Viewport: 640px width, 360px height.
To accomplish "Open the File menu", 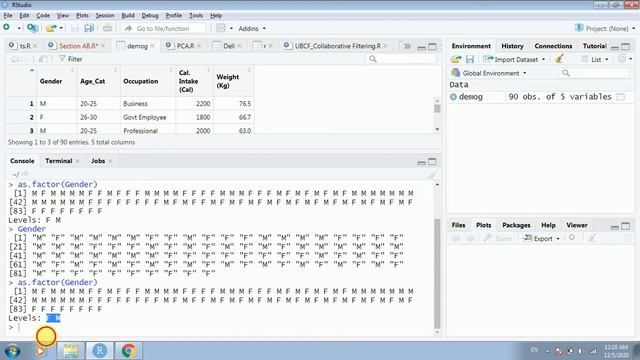I will pyautogui.click(x=8, y=16).
